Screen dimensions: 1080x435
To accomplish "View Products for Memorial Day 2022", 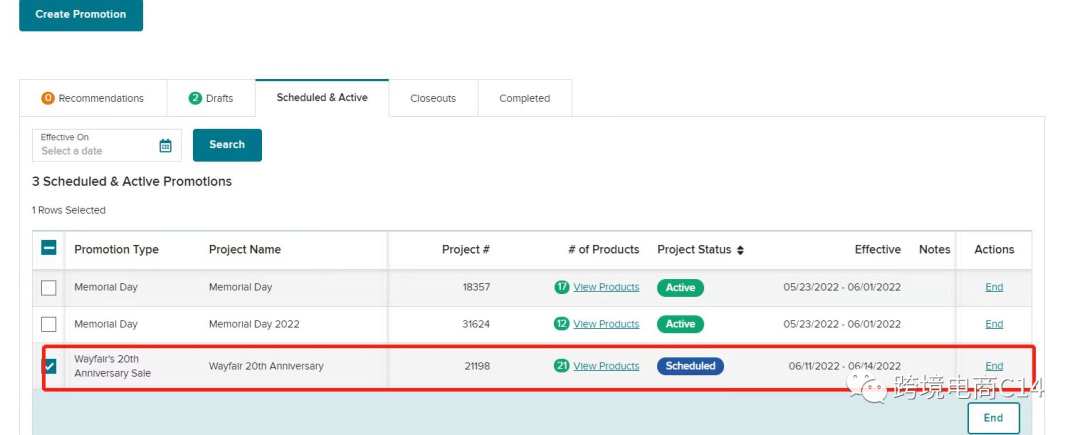I will point(606,323).
